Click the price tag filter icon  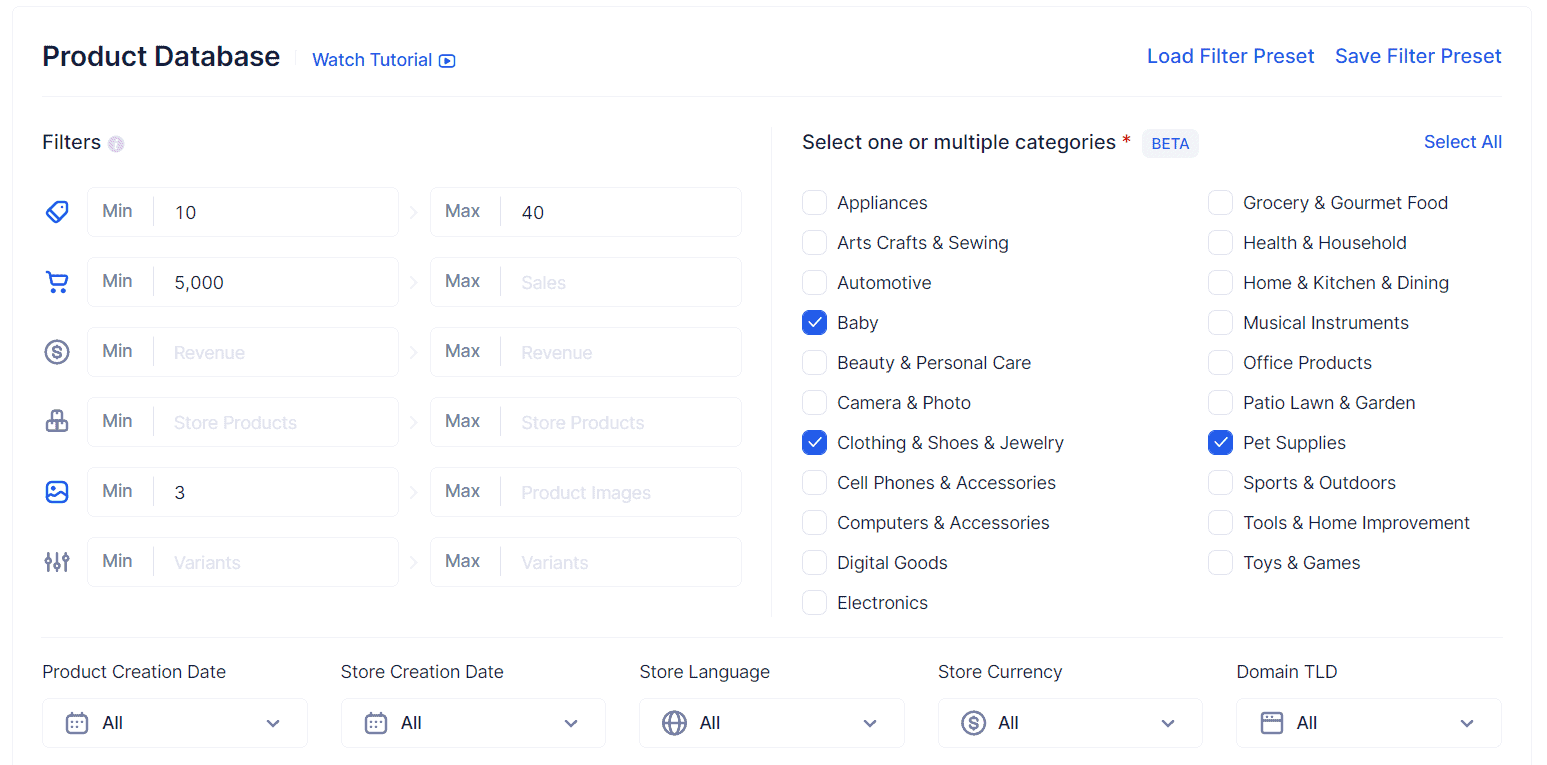(57, 211)
